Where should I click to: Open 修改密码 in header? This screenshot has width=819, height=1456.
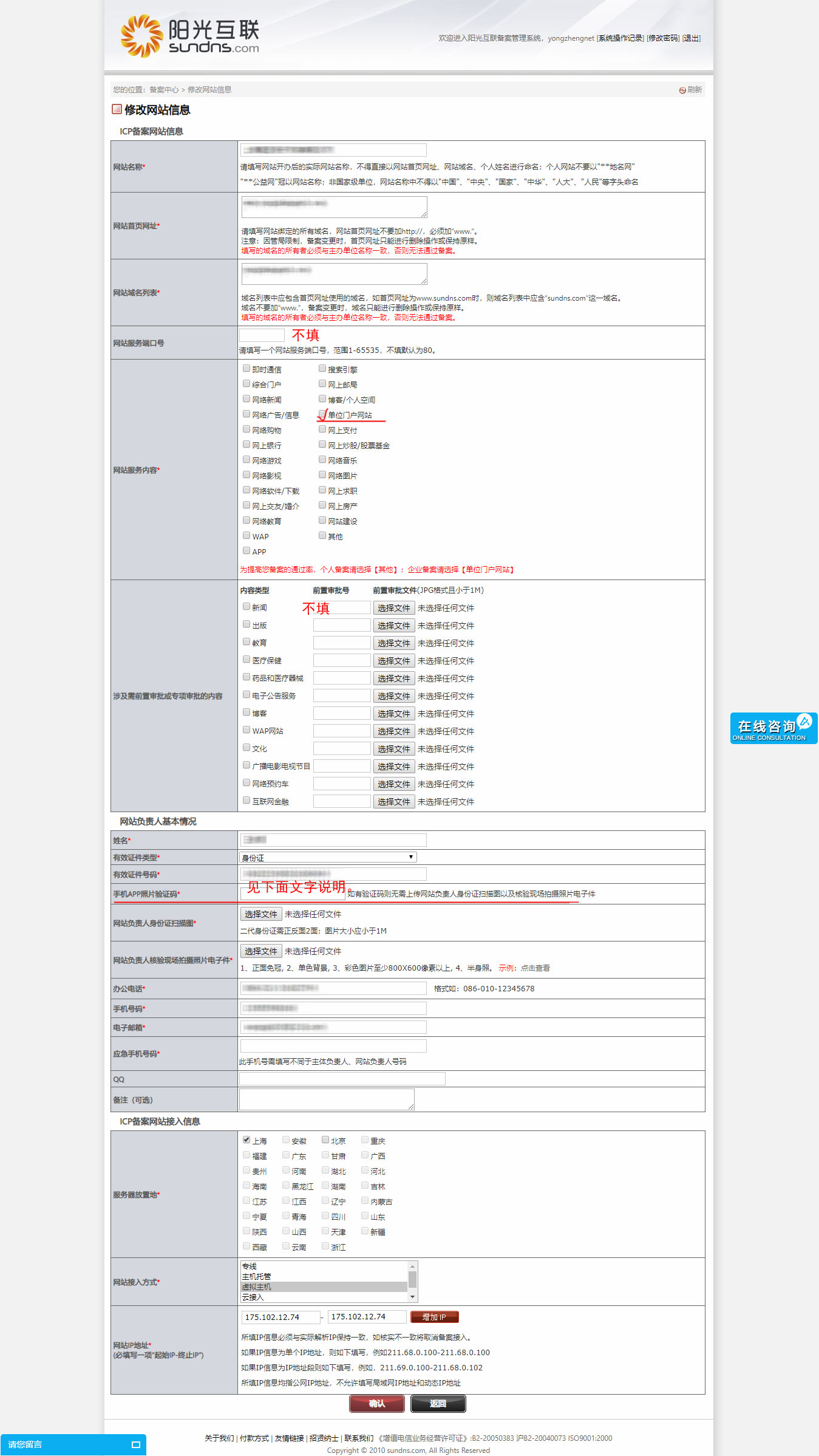(x=663, y=38)
